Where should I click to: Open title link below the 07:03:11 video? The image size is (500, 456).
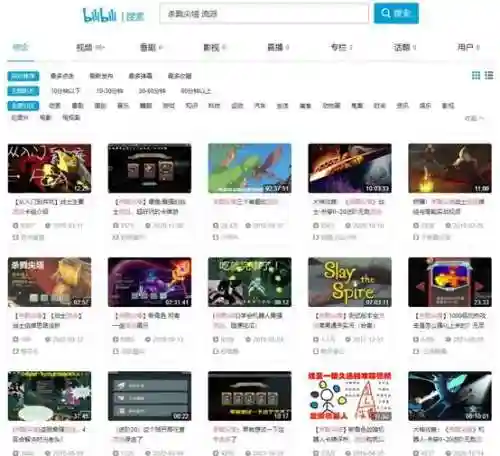[x=348, y=320]
